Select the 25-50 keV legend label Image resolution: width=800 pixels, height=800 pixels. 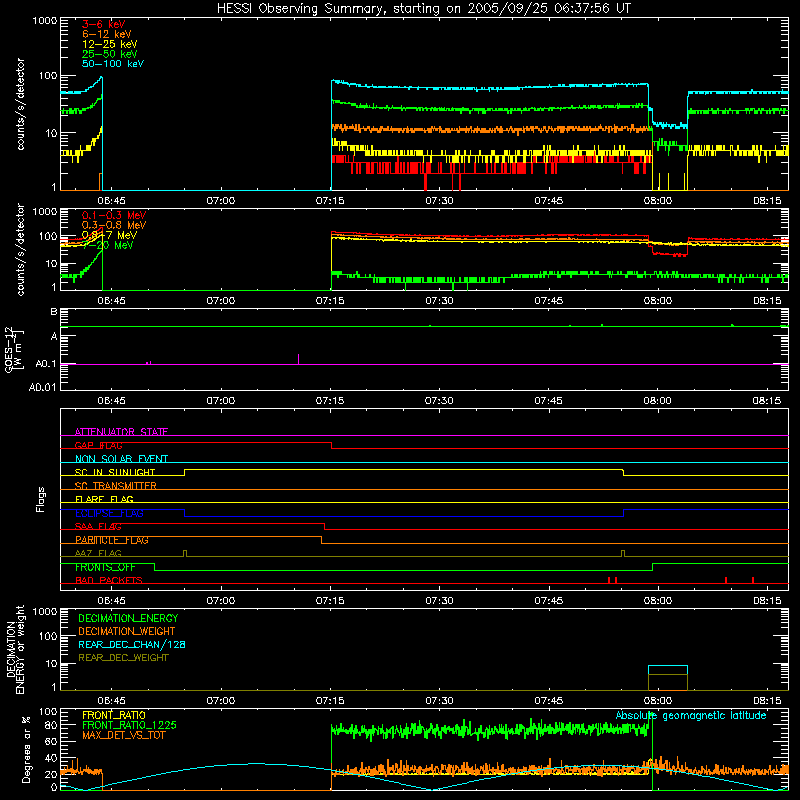point(110,54)
